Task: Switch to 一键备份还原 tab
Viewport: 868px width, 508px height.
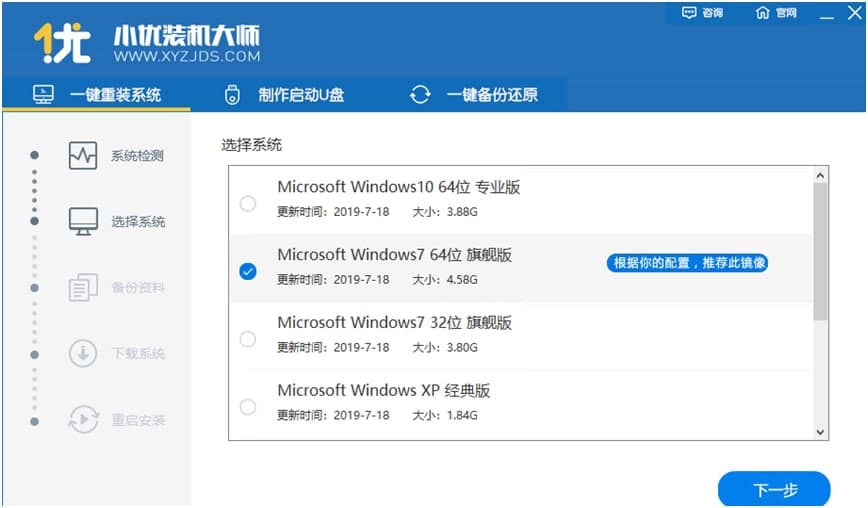Action: (x=474, y=95)
